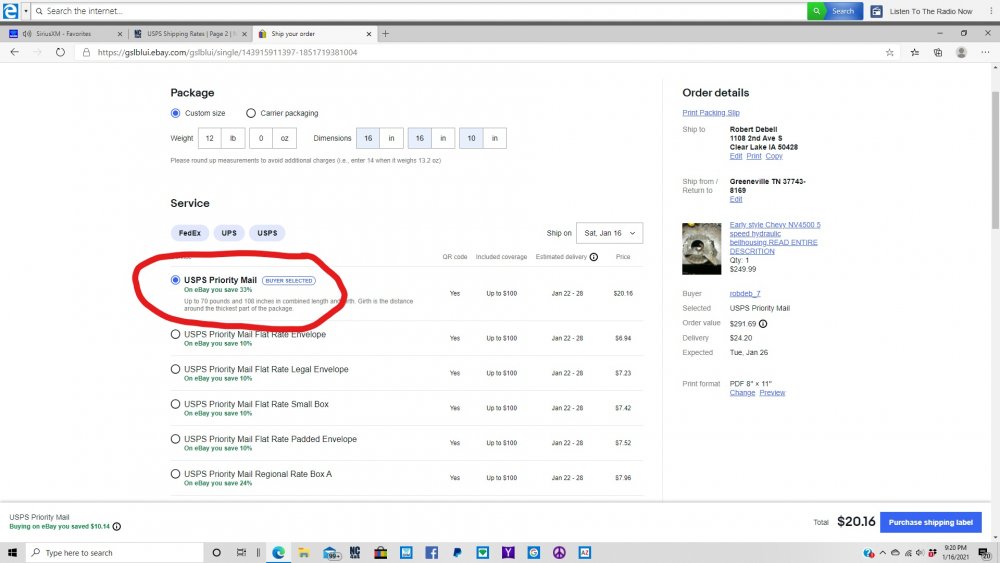1000x563 pixels.
Task: Open the Print Packing Slip link
Action: [710, 113]
